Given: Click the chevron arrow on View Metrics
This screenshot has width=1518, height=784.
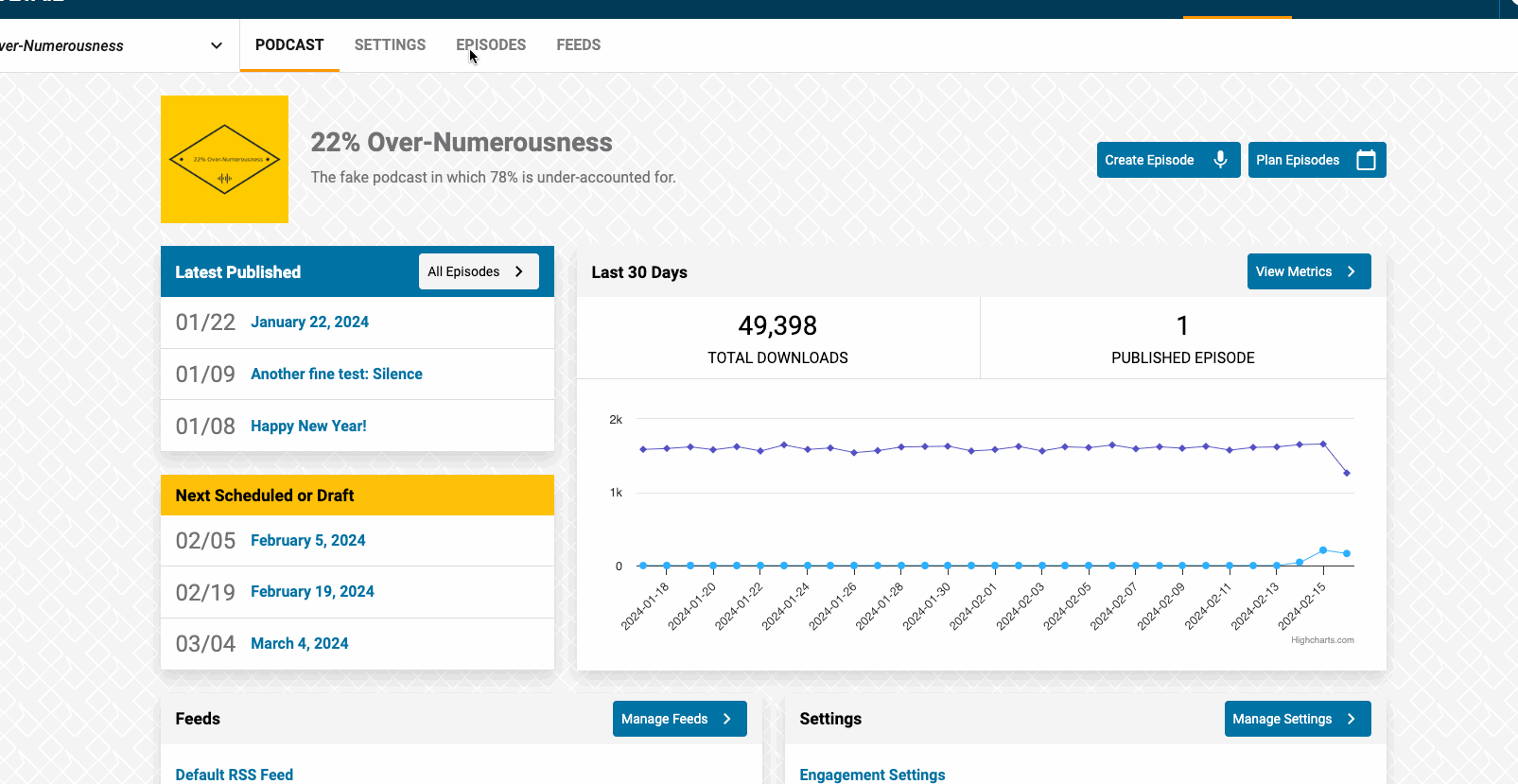Looking at the screenshot, I should (1351, 271).
